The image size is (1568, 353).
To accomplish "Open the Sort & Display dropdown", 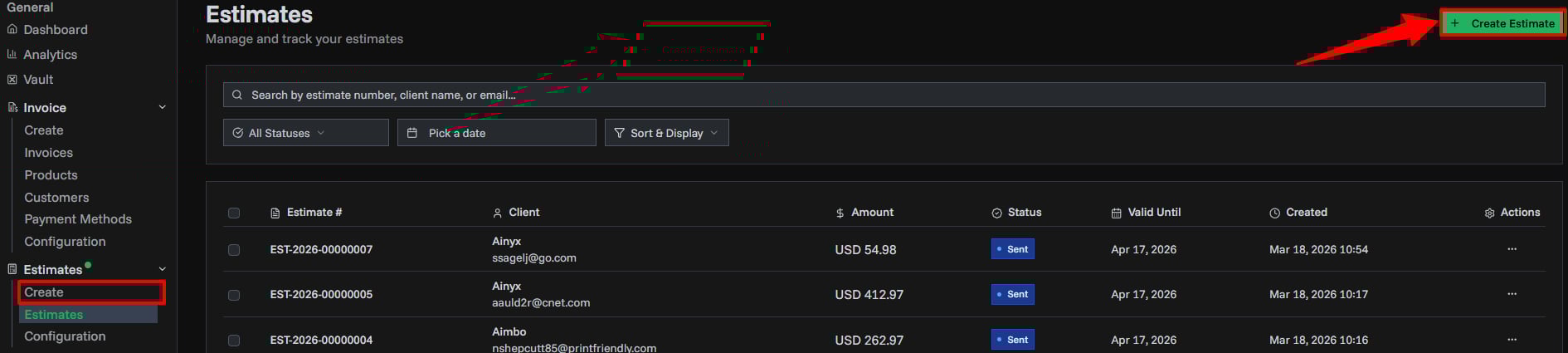I will coord(667,133).
